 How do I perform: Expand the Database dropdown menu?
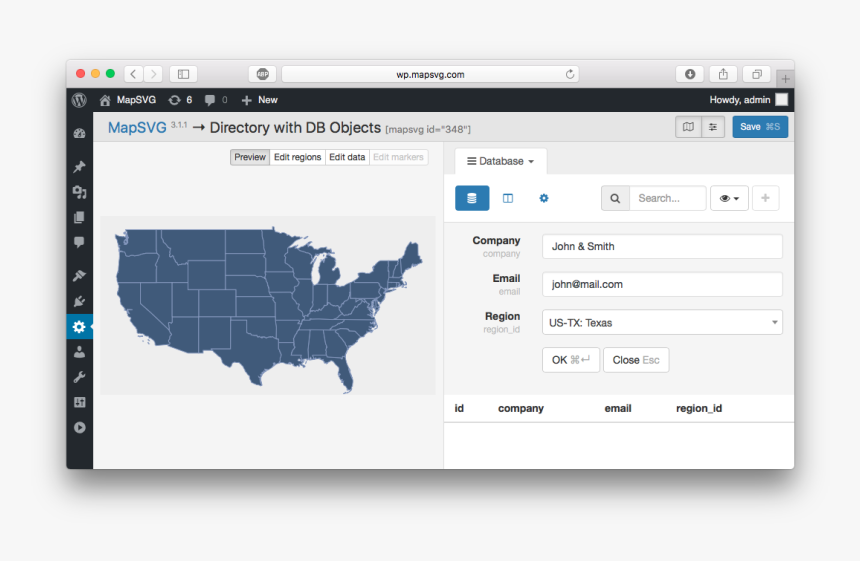(x=500, y=161)
